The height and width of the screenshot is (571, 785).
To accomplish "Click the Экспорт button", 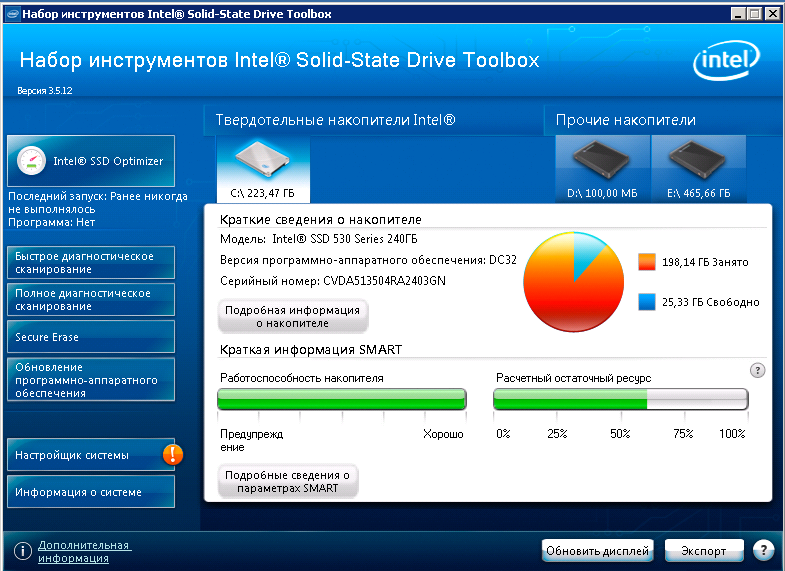I will pos(703,550).
